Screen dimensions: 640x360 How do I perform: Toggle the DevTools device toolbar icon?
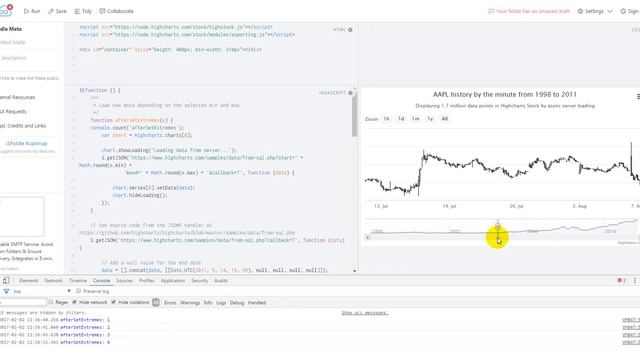[x=6, y=280]
